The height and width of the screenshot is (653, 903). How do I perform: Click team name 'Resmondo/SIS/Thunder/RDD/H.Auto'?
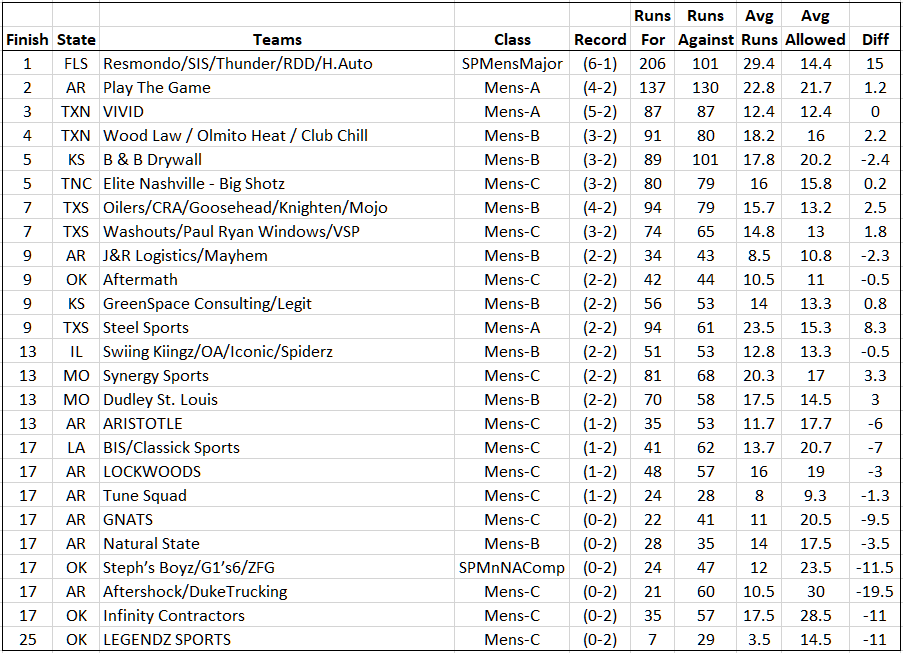[237, 63]
